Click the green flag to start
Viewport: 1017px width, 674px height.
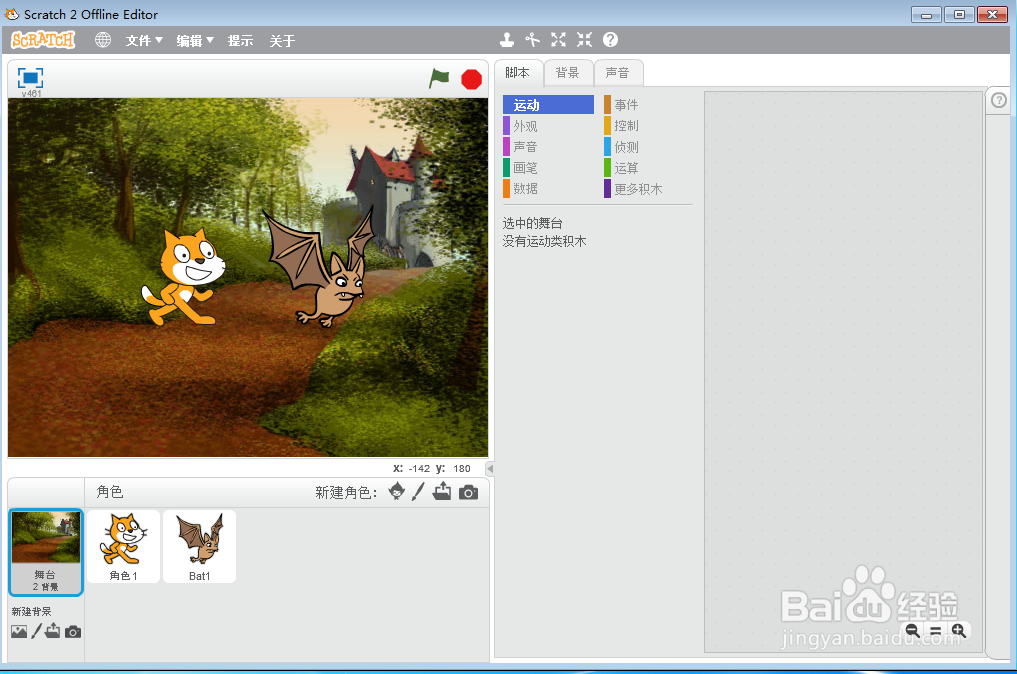point(439,78)
